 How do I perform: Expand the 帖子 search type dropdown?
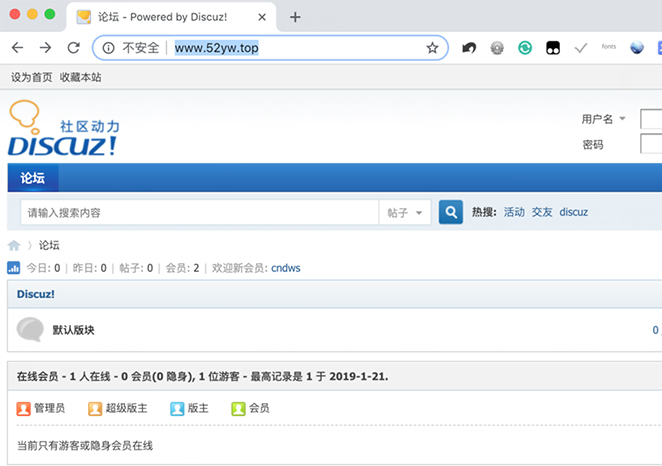coord(406,212)
